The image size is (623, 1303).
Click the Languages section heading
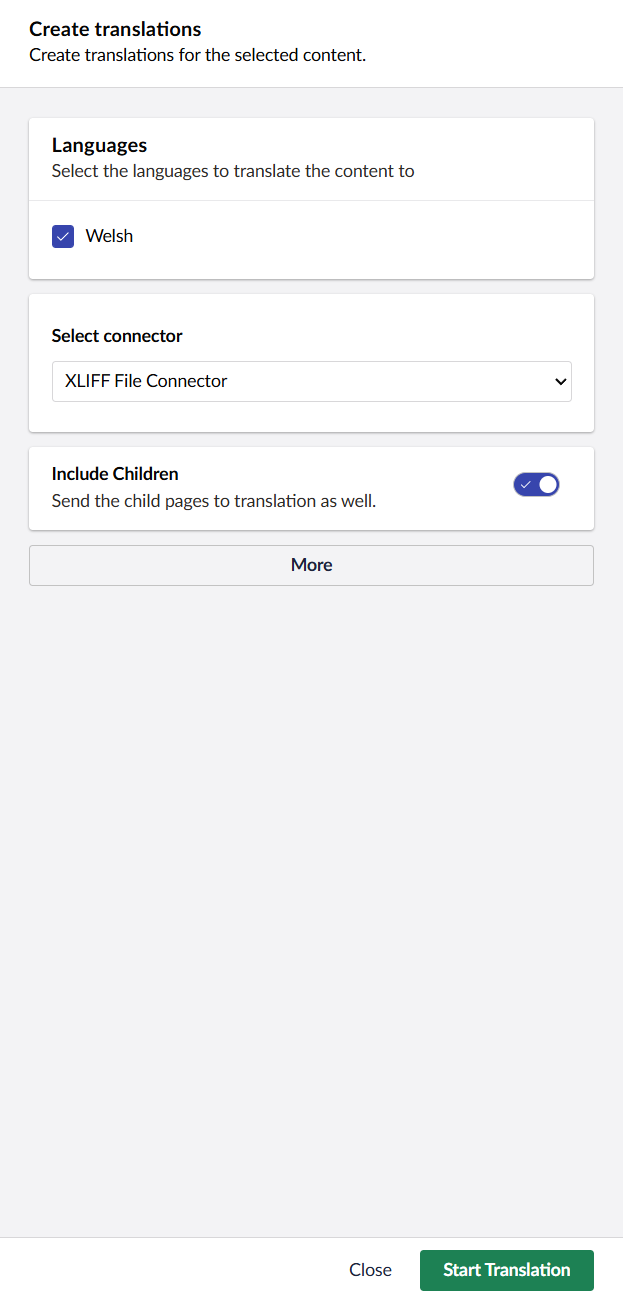tap(99, 145)
